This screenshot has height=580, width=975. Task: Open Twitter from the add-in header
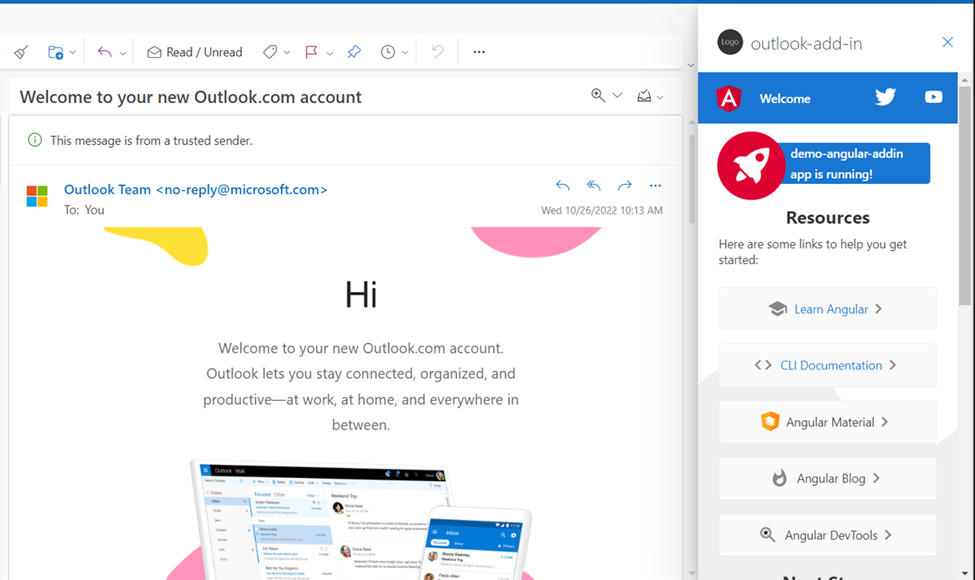click(x=884, y=97)
